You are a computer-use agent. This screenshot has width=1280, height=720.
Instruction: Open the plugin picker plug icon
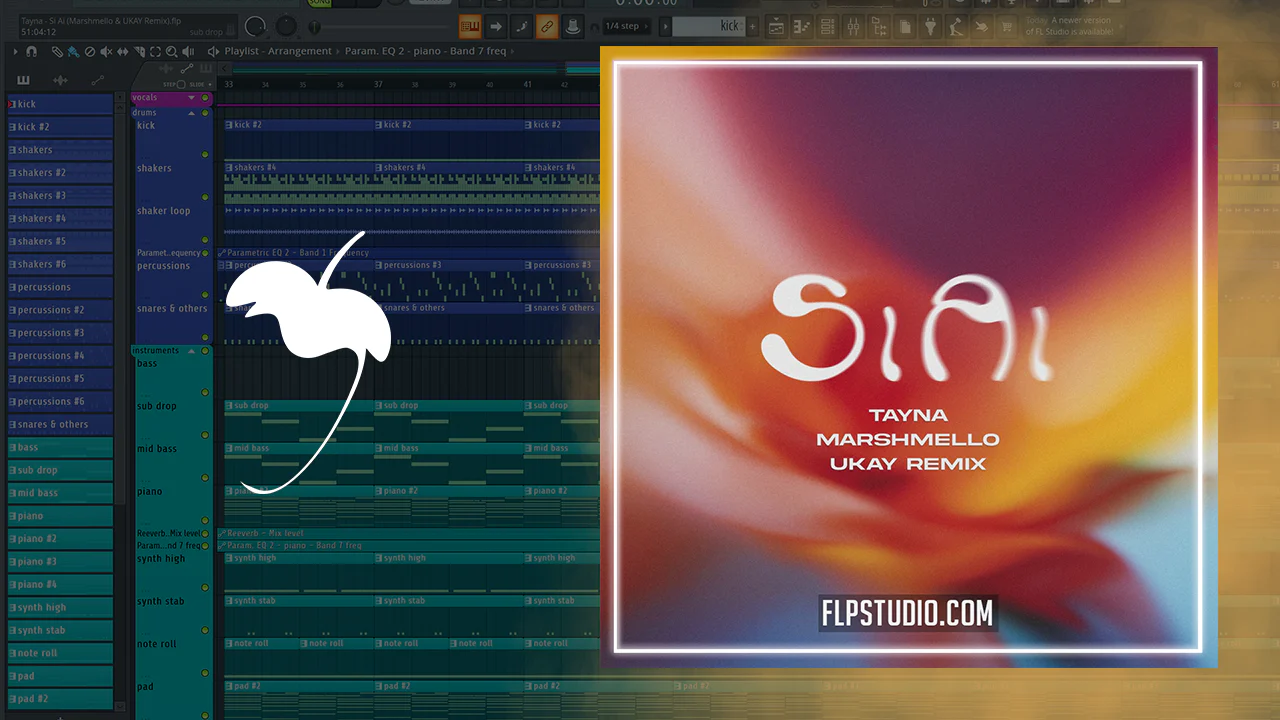click(x=930, y=27)
